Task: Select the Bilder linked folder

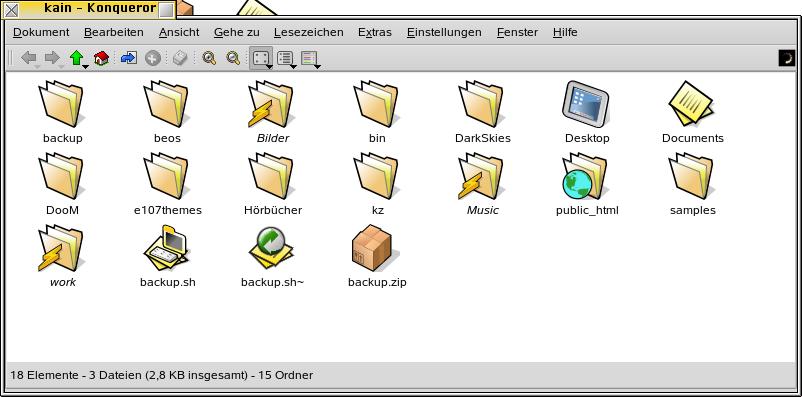Action: [x=273, y=113]
